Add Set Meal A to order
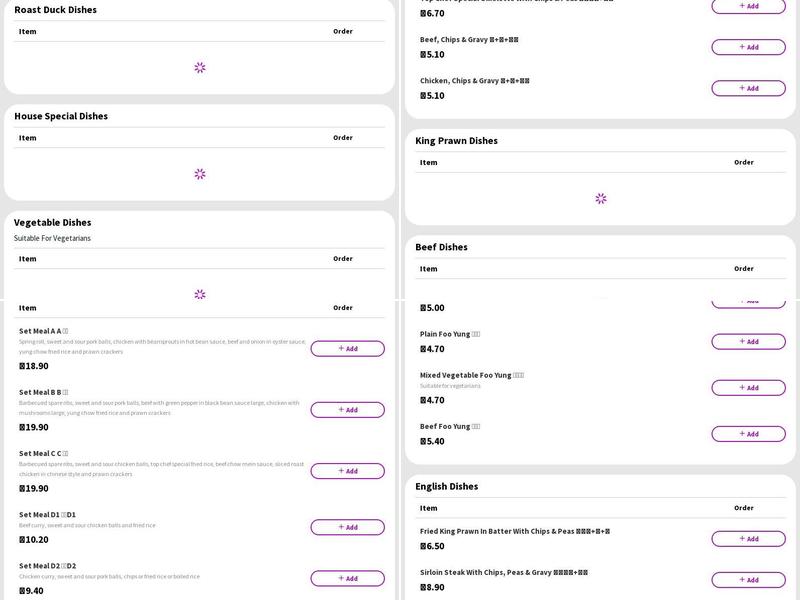This screenshot has height=600, width=800. (347, 349)
